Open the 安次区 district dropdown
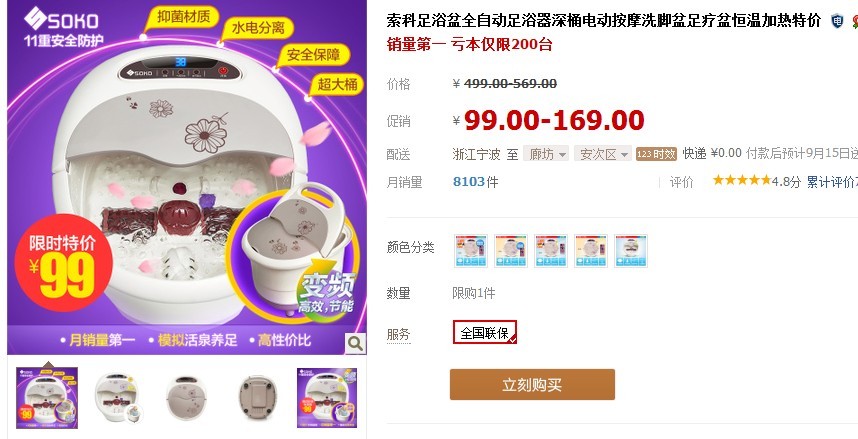858x439 pixels. click(x=603, y=154)
